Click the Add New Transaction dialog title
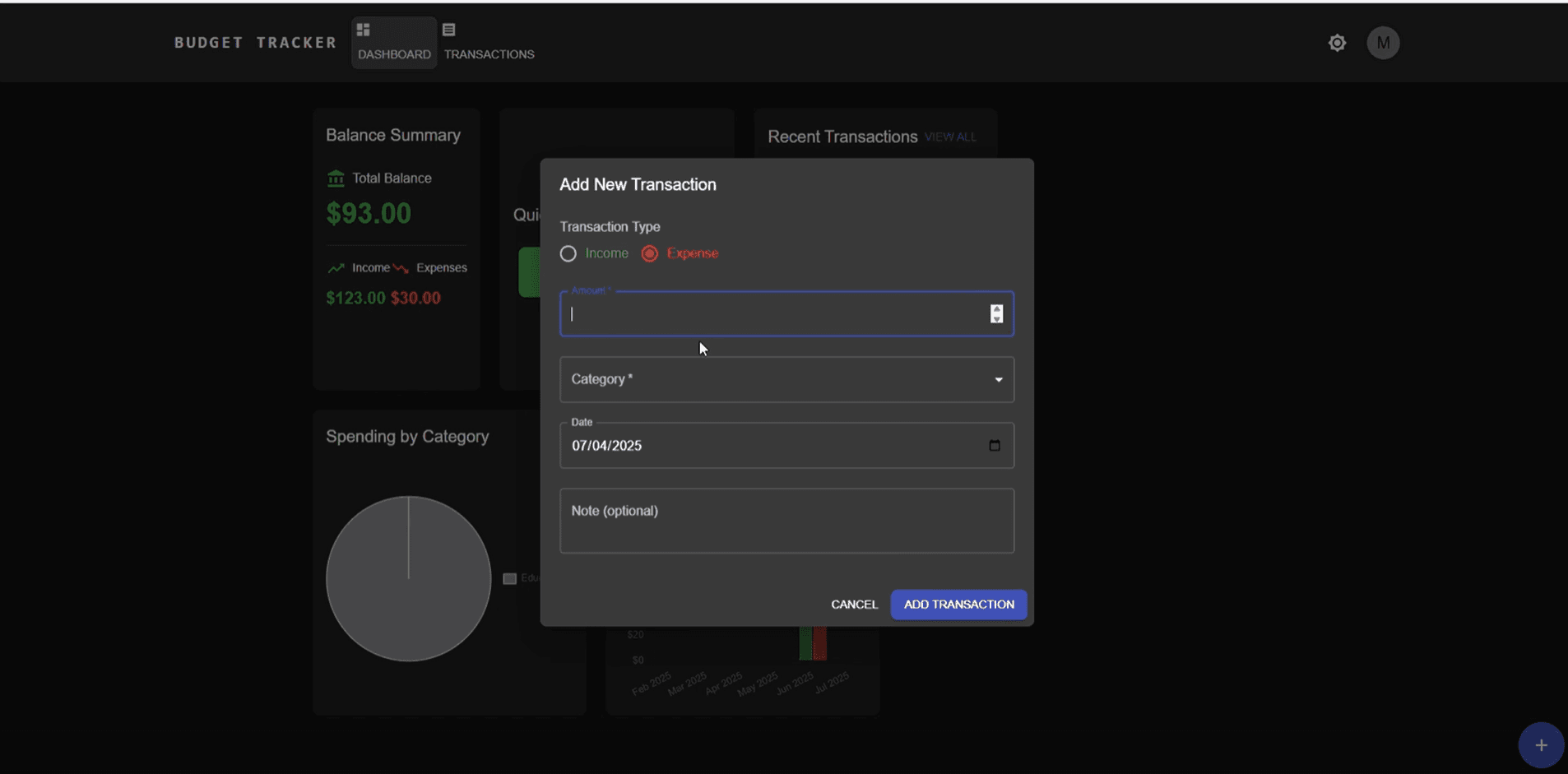Image resolution: width=1568 pixels, height=774 pixels. (x=638, y=184)
